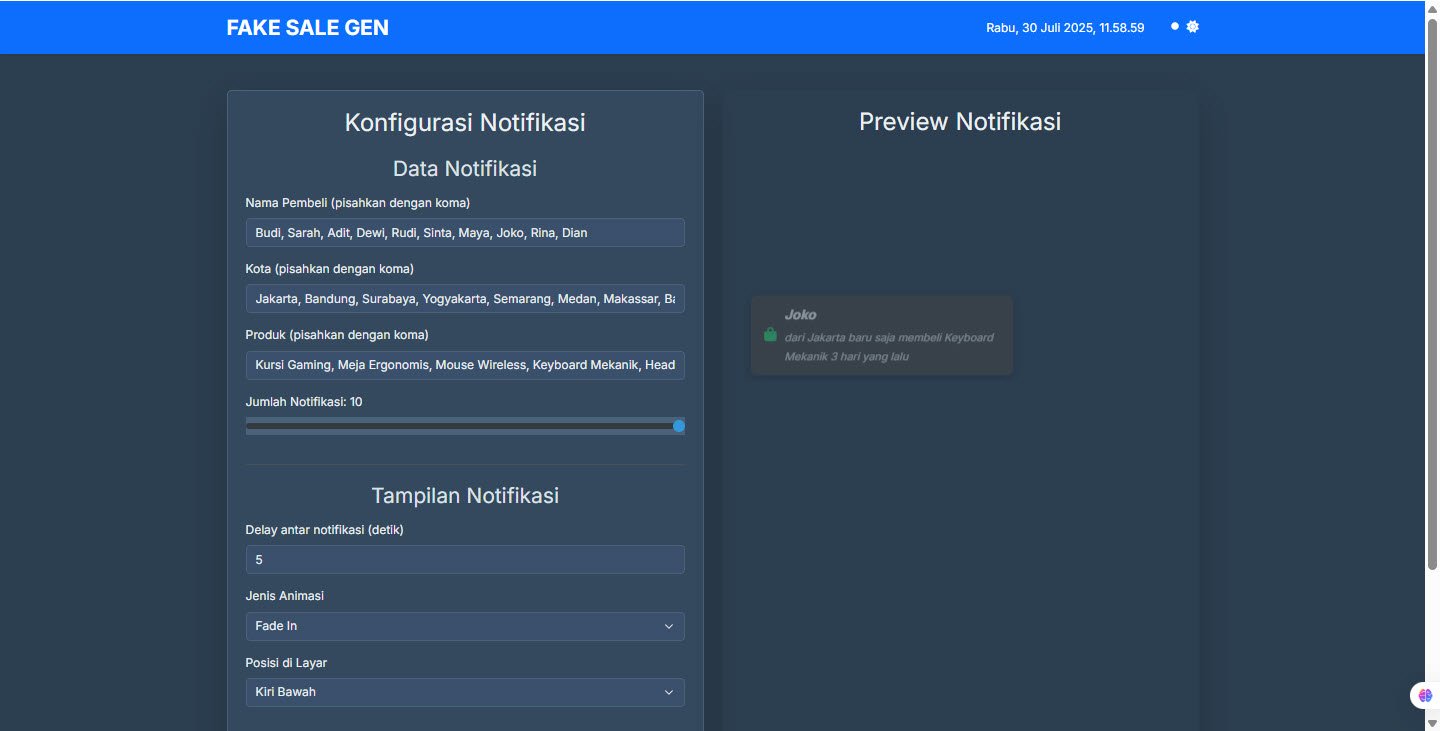Grab the blue Jumlah Notifikasi slider handle
This screenshot has width=1440, height=731.
[x=679, y=426]
